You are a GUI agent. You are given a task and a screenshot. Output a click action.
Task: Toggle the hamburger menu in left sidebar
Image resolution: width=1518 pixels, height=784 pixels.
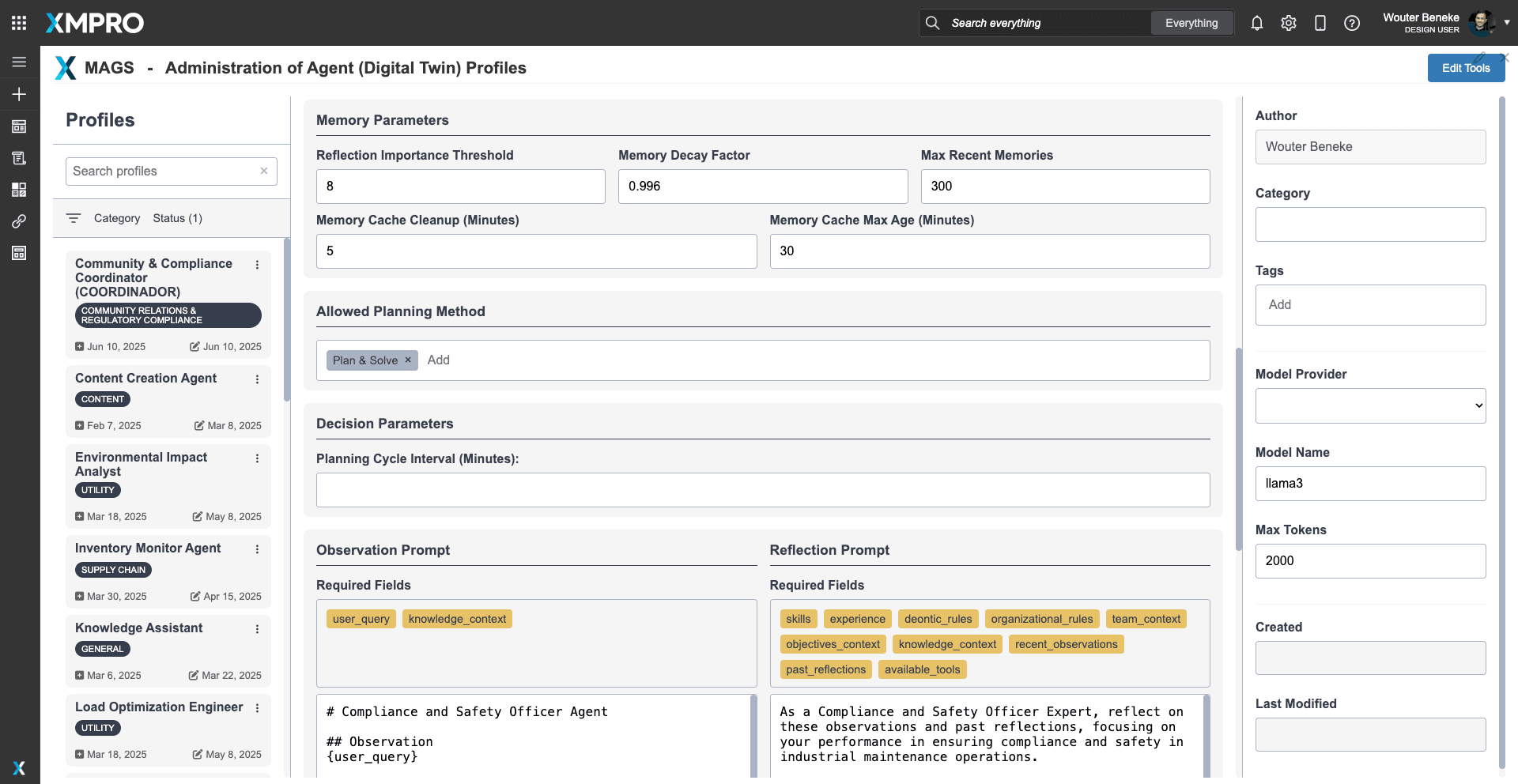[x=19, y=62]
